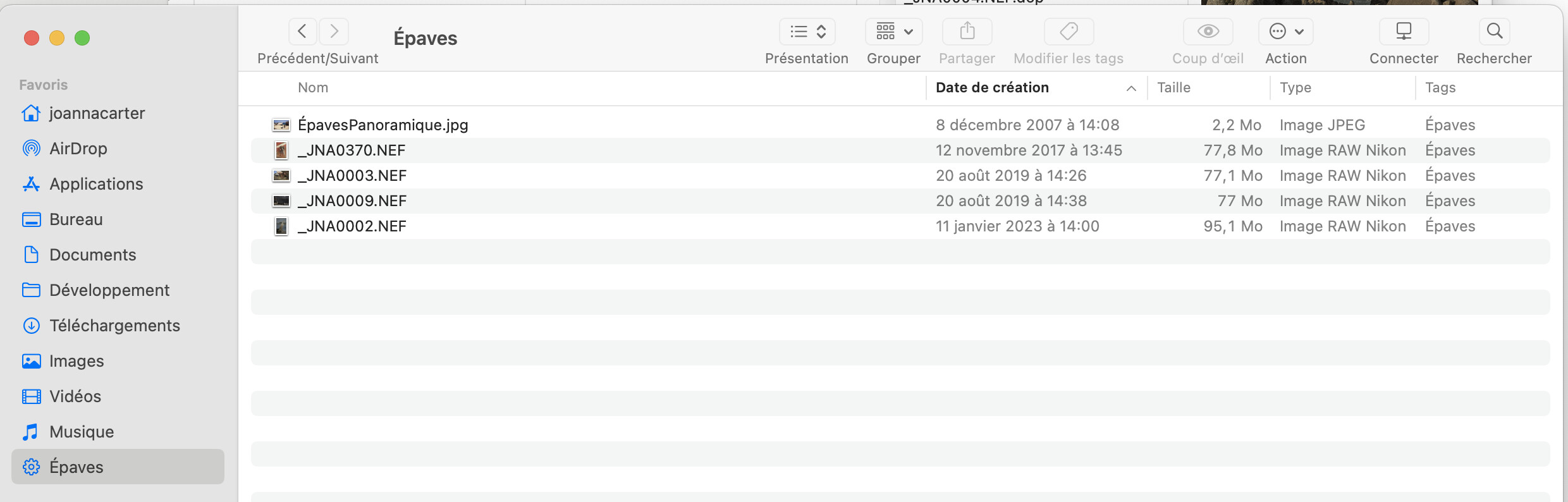Select file ÉpavesPanoramique.jpg

(383, 125)
